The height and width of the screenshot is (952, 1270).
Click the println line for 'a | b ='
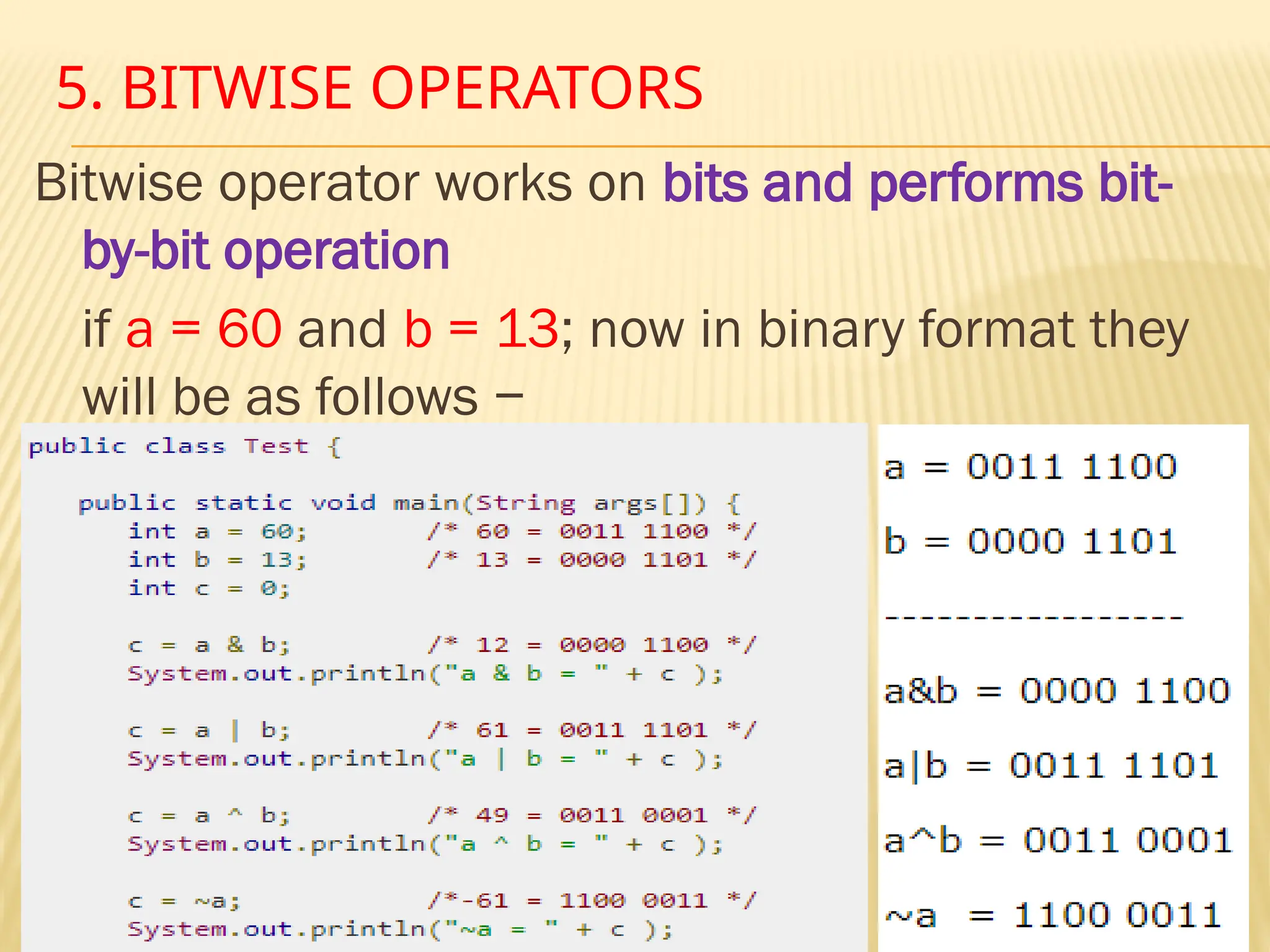(x=425, y=759)
